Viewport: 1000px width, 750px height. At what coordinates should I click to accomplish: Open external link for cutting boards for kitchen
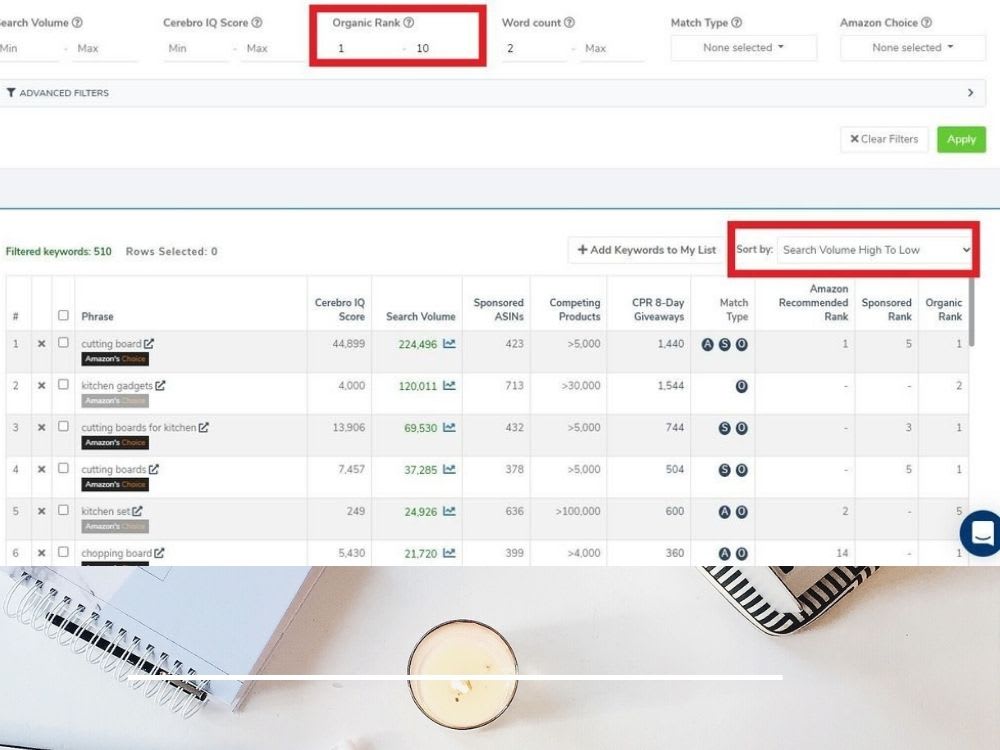(x=203, y=427)
